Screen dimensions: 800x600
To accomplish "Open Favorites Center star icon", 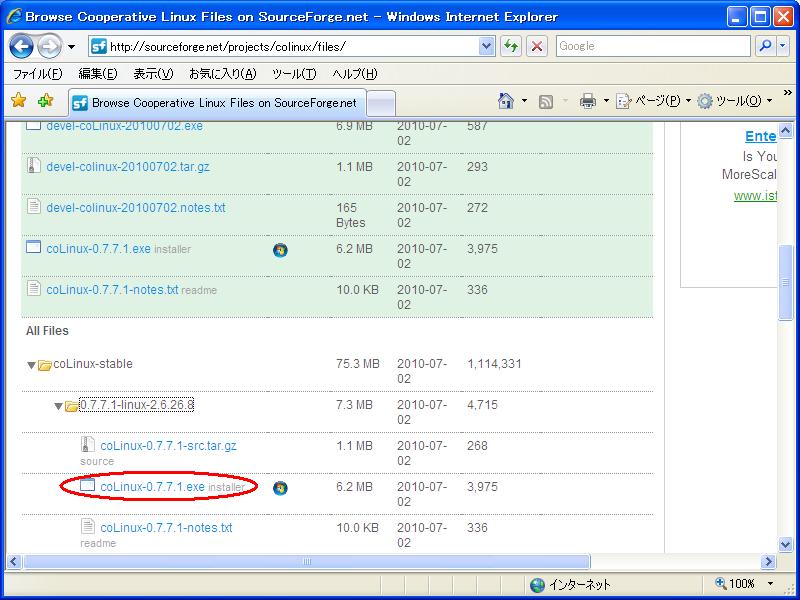I will point(18,100).
